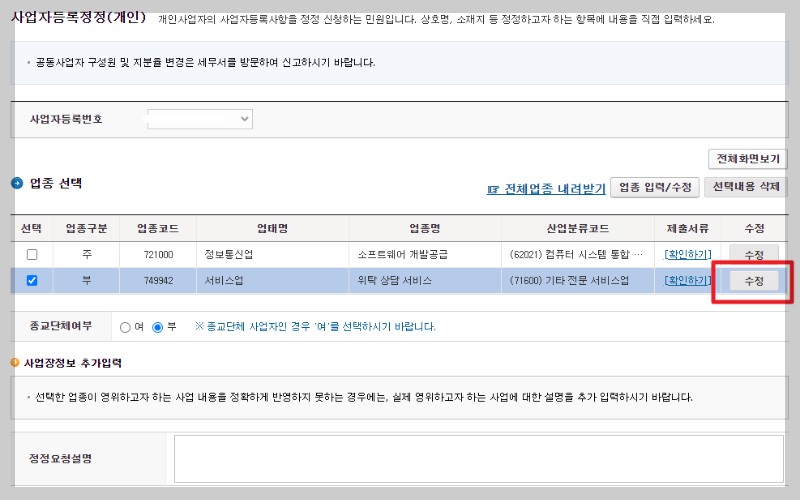Select 여 for 종교단체여부

[x=125, y=328]
